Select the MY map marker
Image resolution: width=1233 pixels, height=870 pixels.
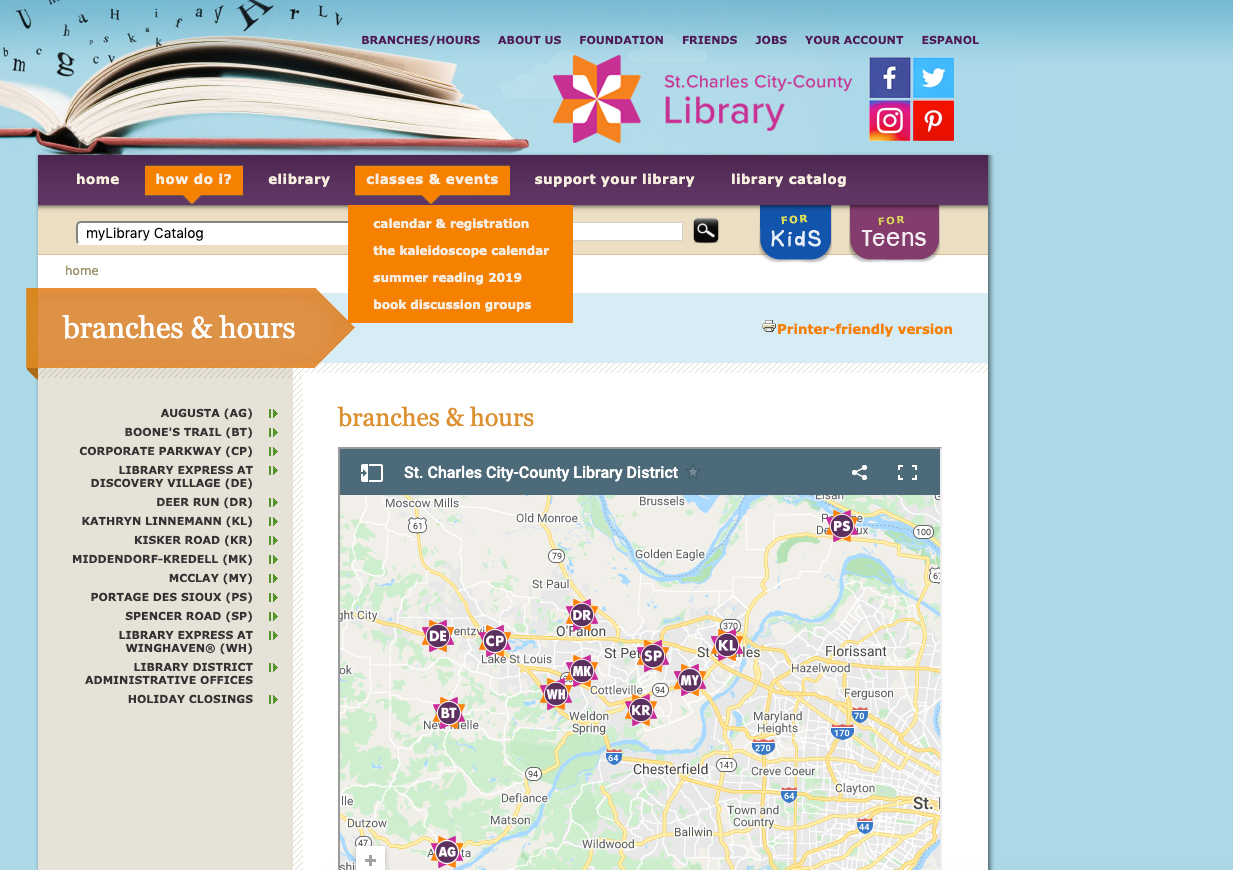pos(689,681)
